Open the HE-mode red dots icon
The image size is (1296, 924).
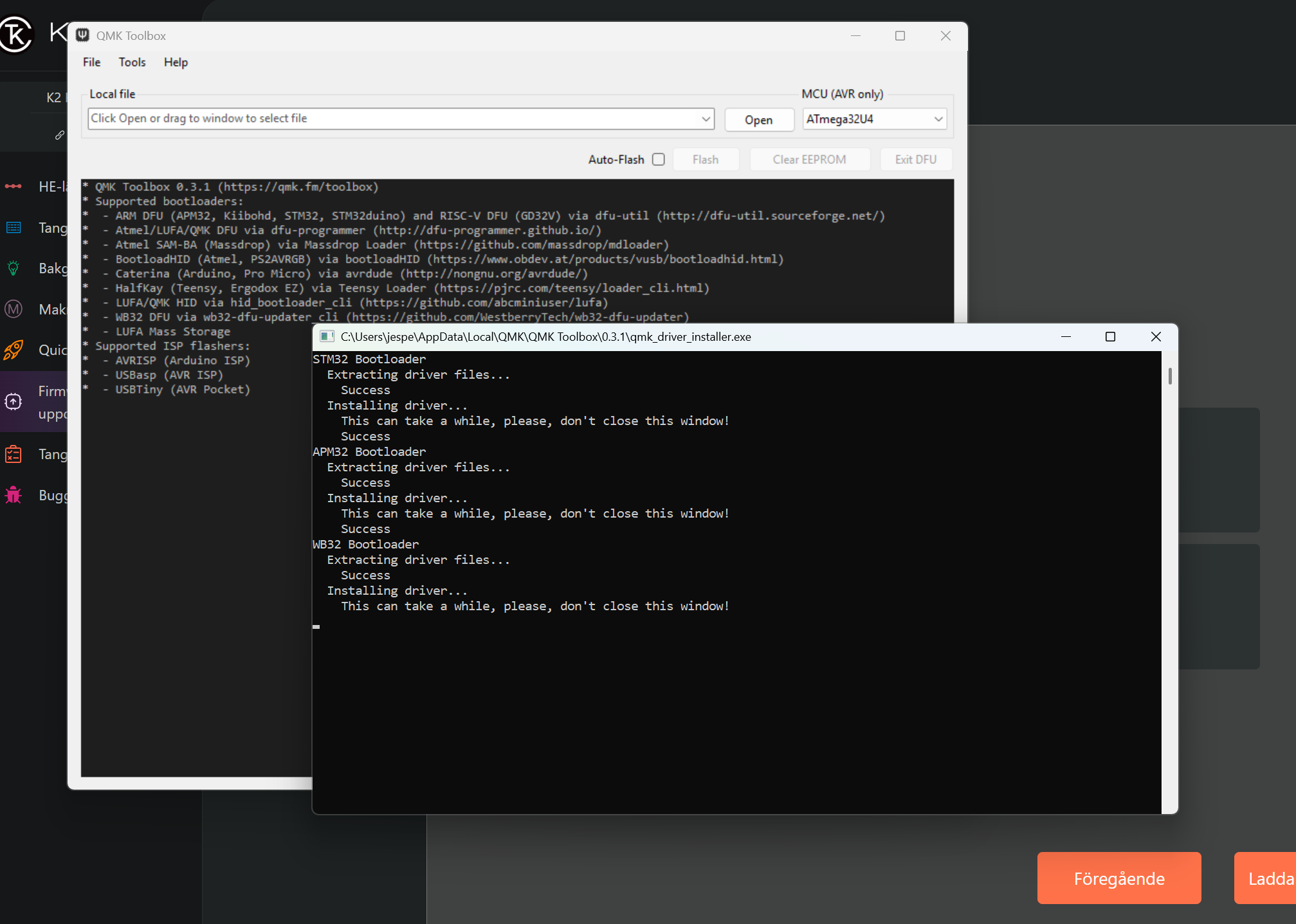(14, 186)
